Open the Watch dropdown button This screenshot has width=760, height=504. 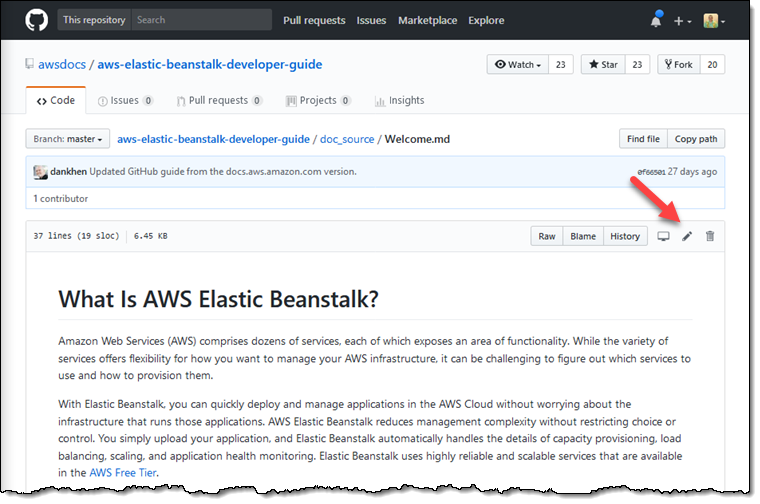coord(516,65)
